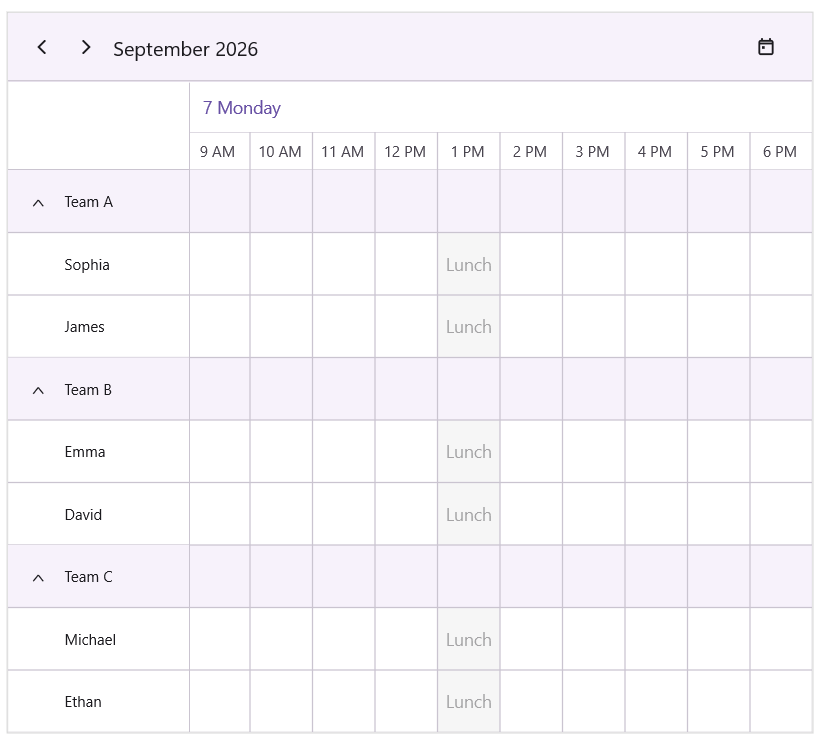The image size is (820, 740).
Task: Select Team C's 4 PM header cell
Action: click(656, 577)
